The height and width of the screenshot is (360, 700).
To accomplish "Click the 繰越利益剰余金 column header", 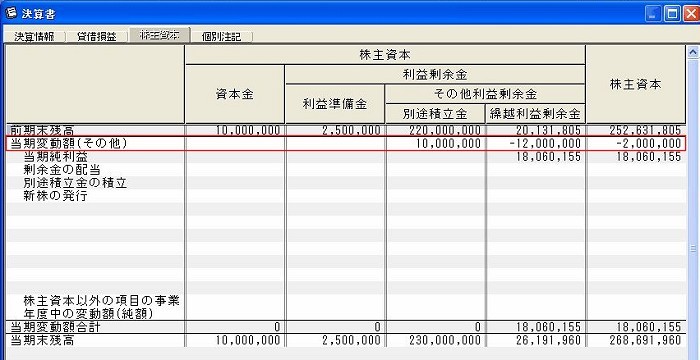I will pos(535,114).
